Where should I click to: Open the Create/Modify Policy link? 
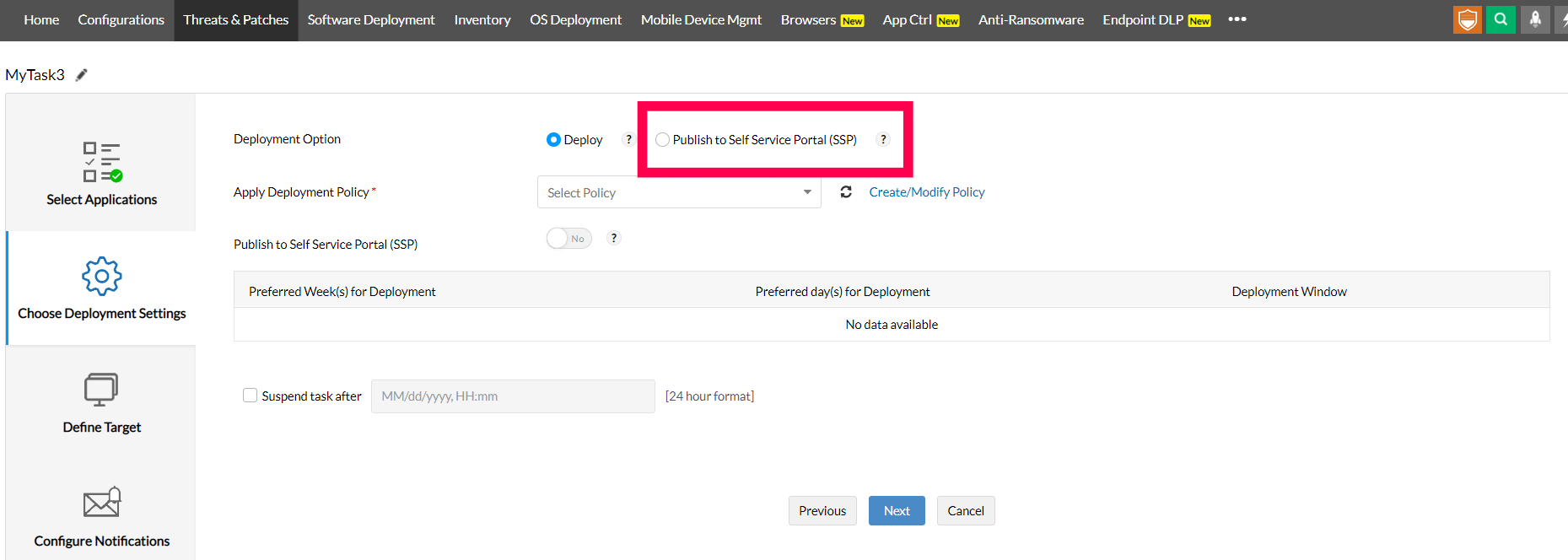click(x=927, y=192)
